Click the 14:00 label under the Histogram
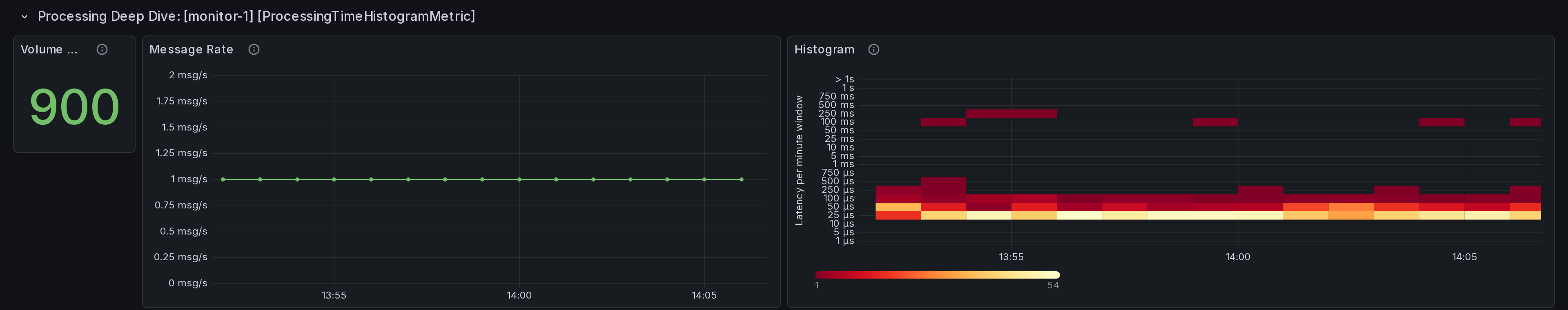1568x310 pixels. 1238,257
